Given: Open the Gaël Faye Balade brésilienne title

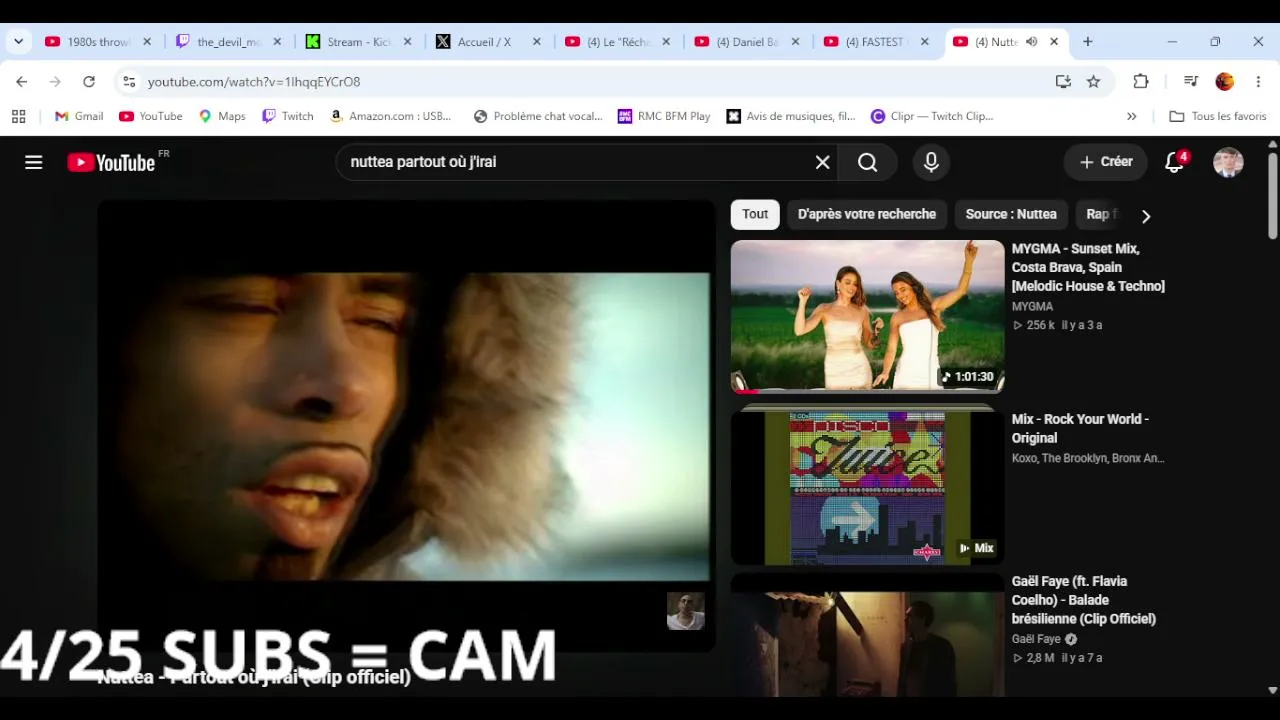Looking at the screenshot, I should point(1084,600).
